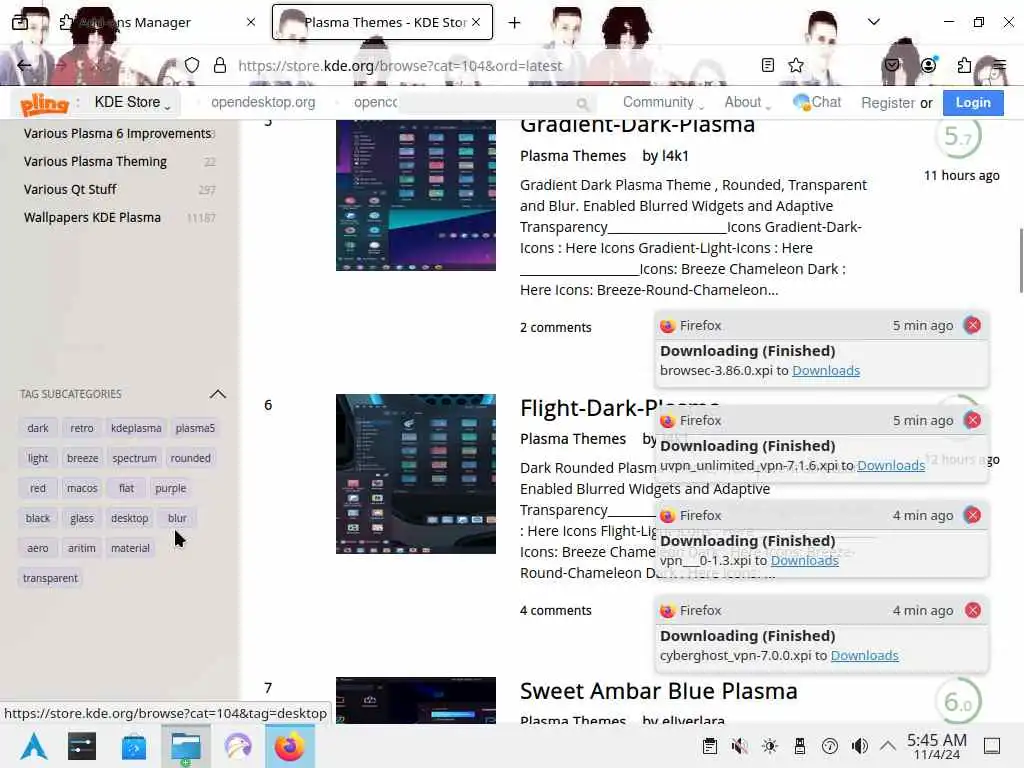
Task: Open the Chat link
Action: tap(817, 102)
